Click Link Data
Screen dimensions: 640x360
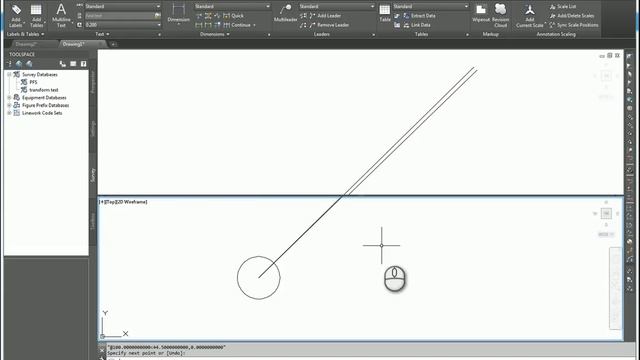tap(417, 25)
